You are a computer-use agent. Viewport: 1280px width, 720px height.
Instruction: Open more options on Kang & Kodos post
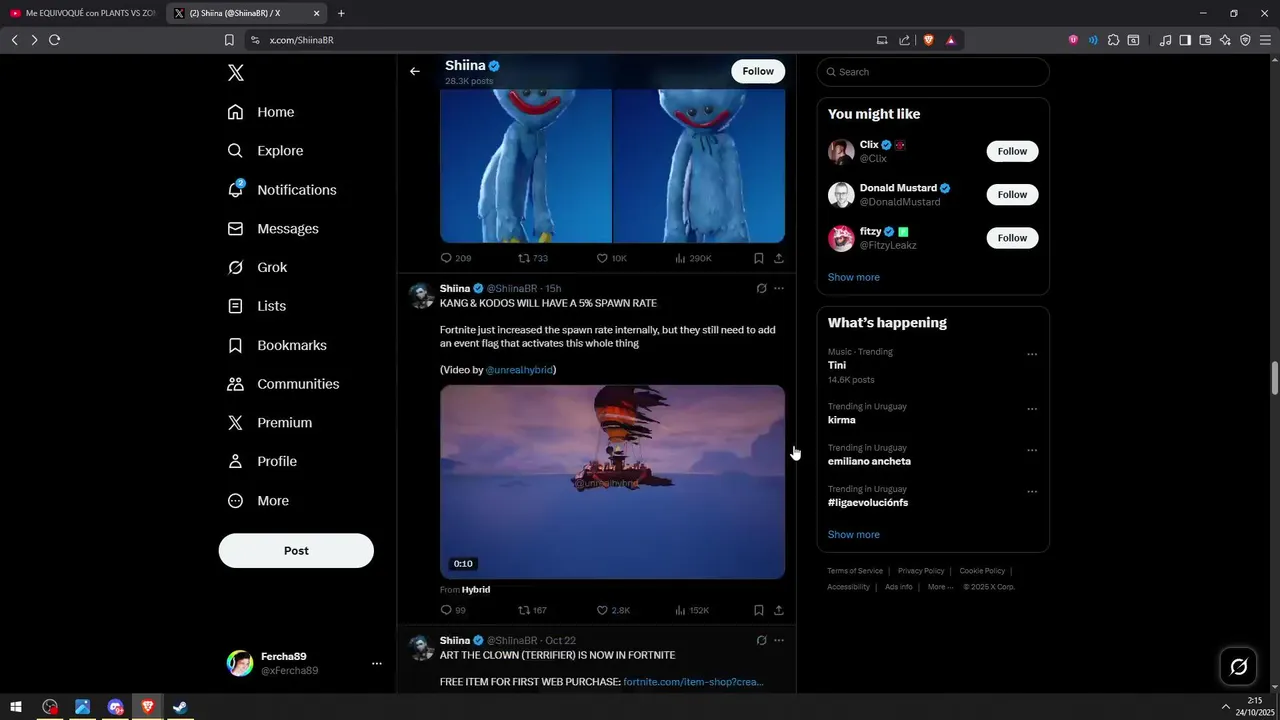[x=779, y=288]
